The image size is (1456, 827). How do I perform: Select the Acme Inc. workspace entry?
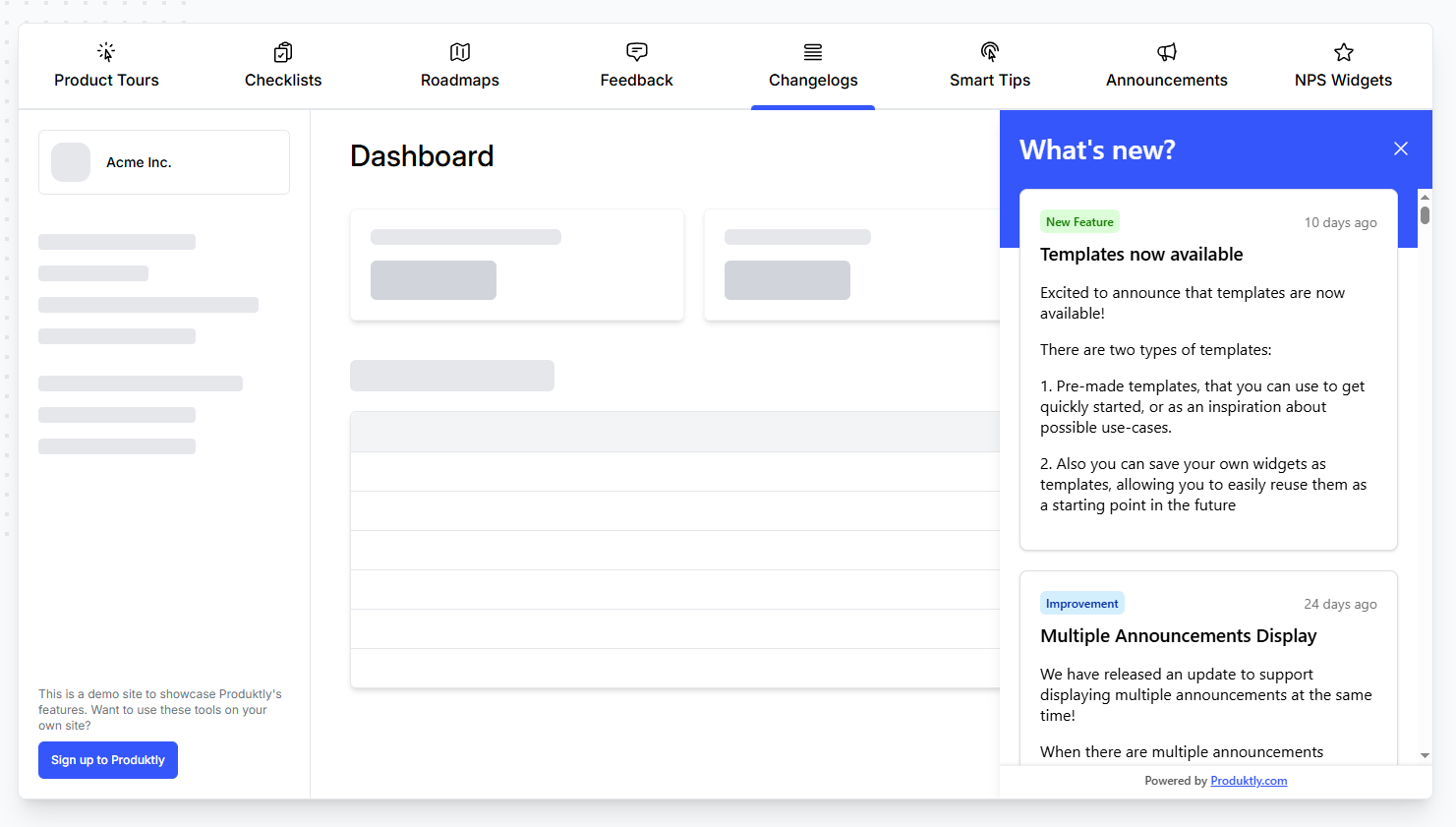163,161
